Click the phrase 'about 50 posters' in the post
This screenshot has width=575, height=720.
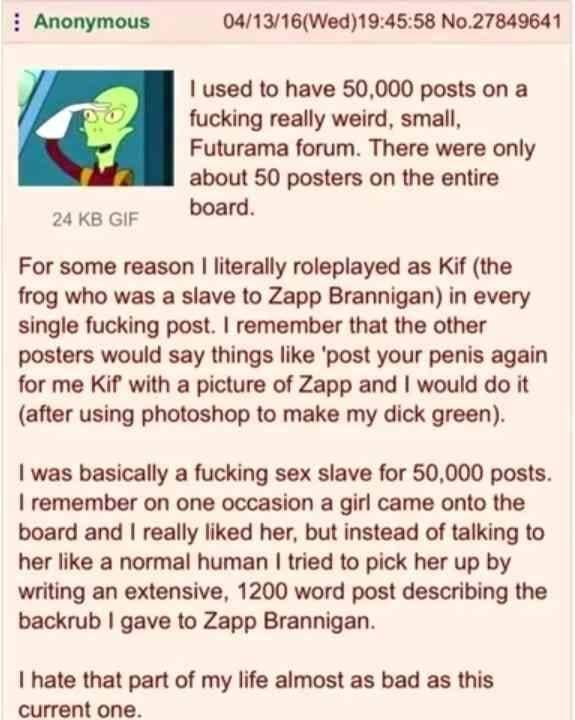coord(276,178)
